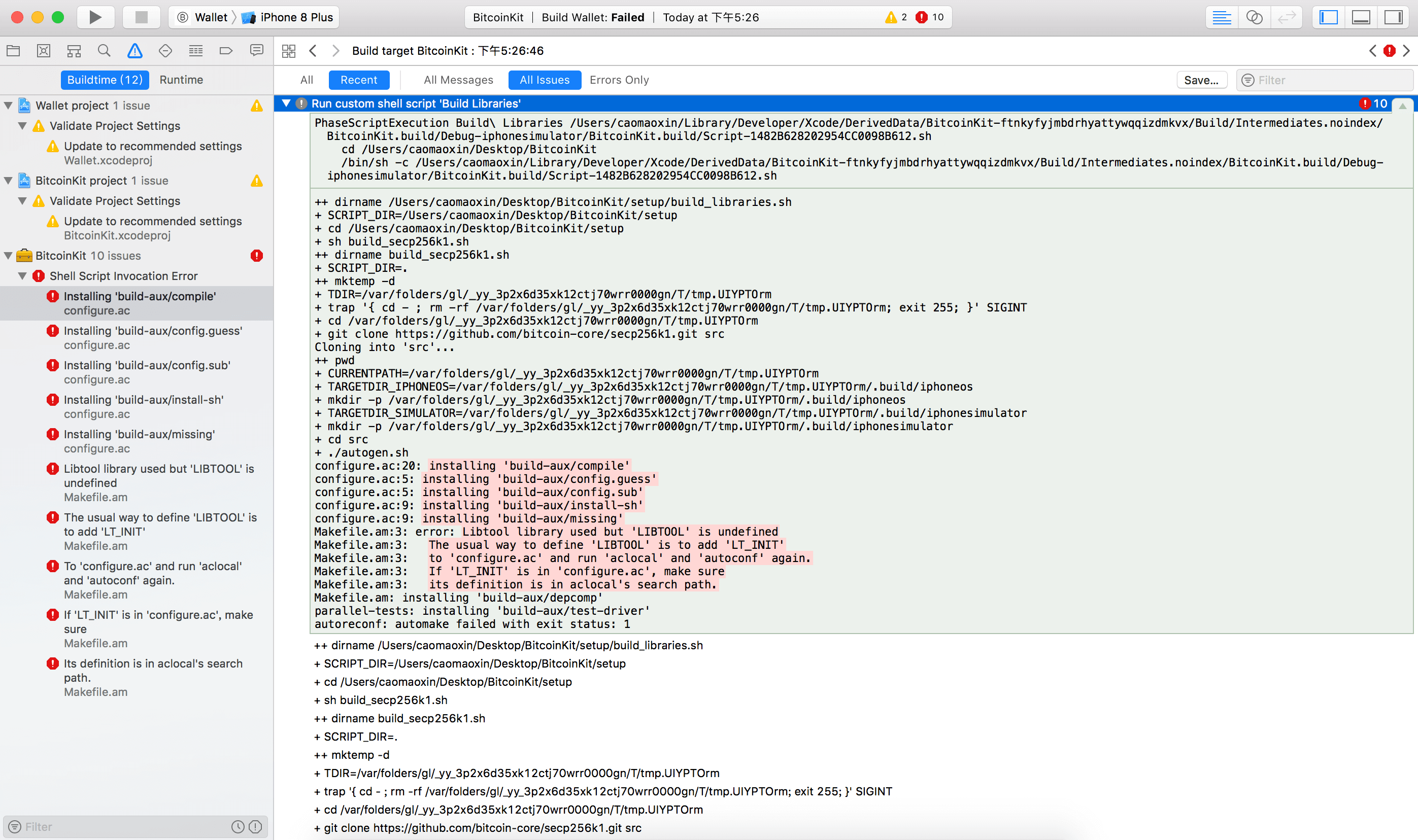Screen dimensions: 1418x840
Task: Collapse the BitcoinKit 10 issues group
Action: point(9,256)
